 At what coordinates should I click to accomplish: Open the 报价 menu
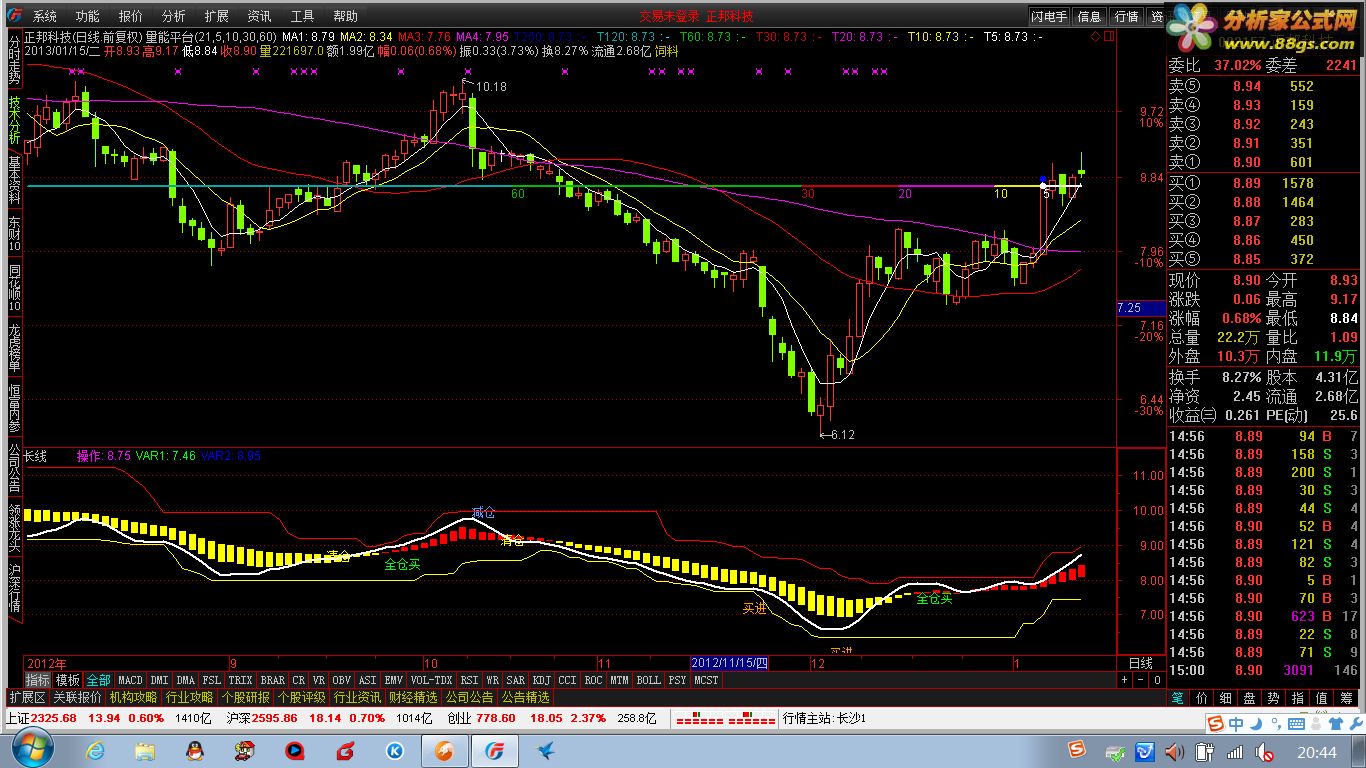point(131,16)
